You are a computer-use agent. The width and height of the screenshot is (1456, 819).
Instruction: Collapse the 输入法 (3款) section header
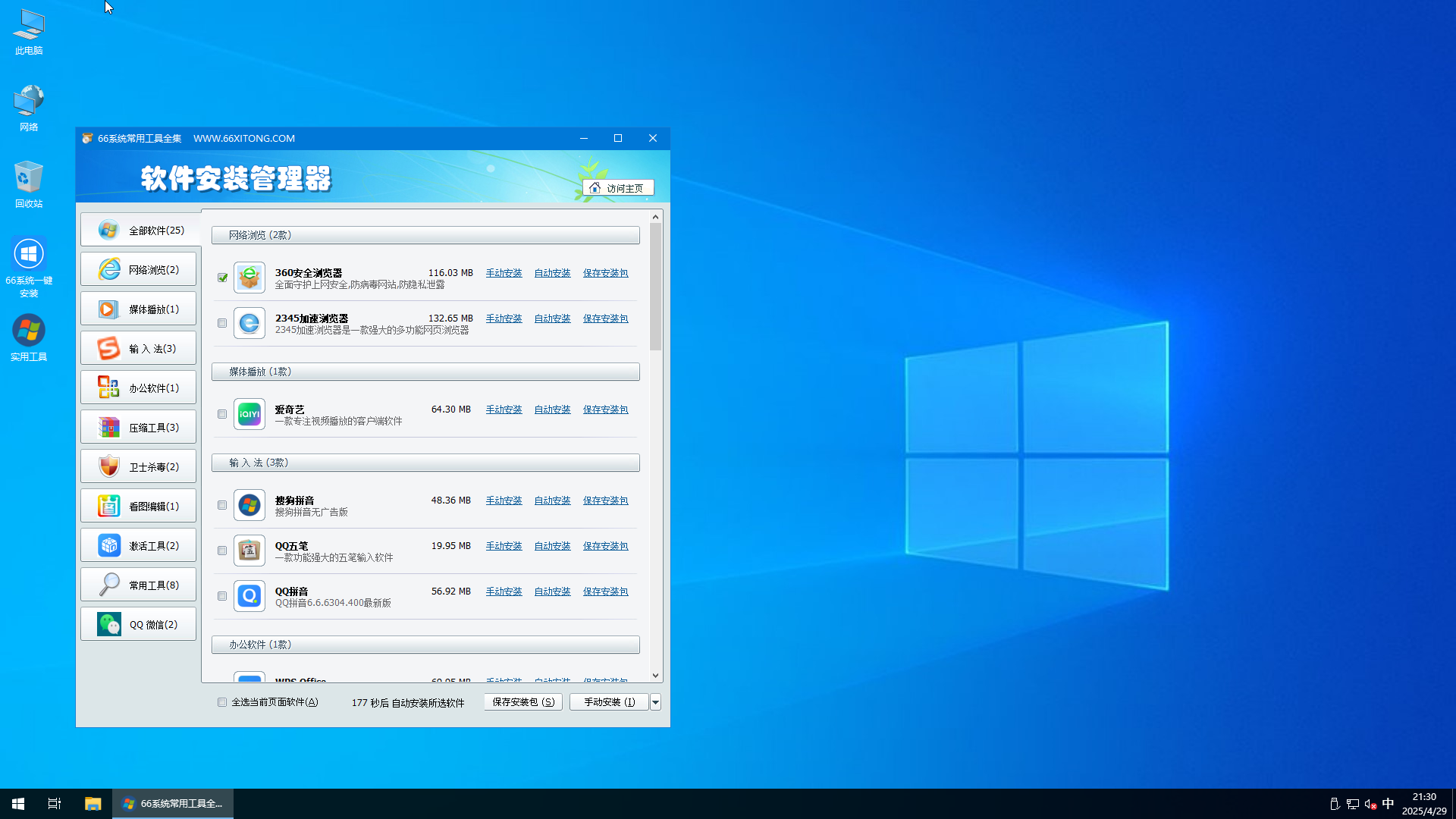(425, 463)
